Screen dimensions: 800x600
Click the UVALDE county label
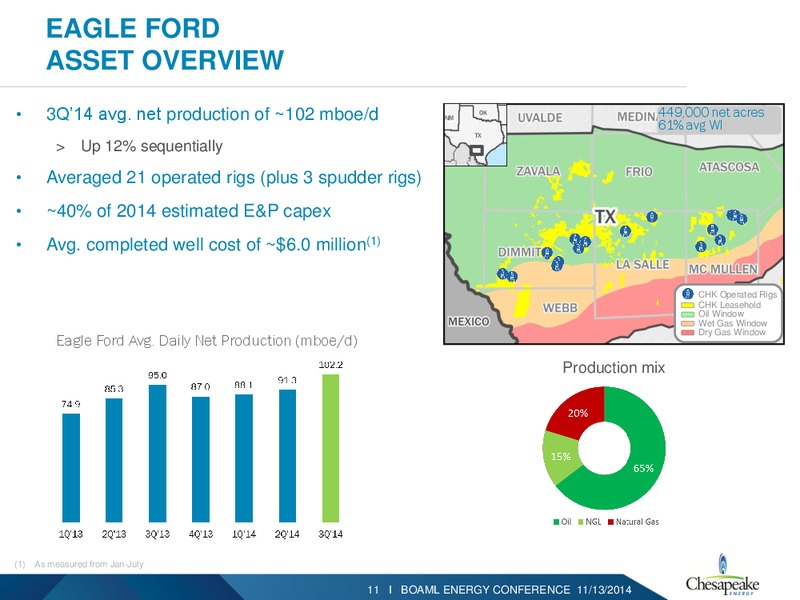point(540,117)
